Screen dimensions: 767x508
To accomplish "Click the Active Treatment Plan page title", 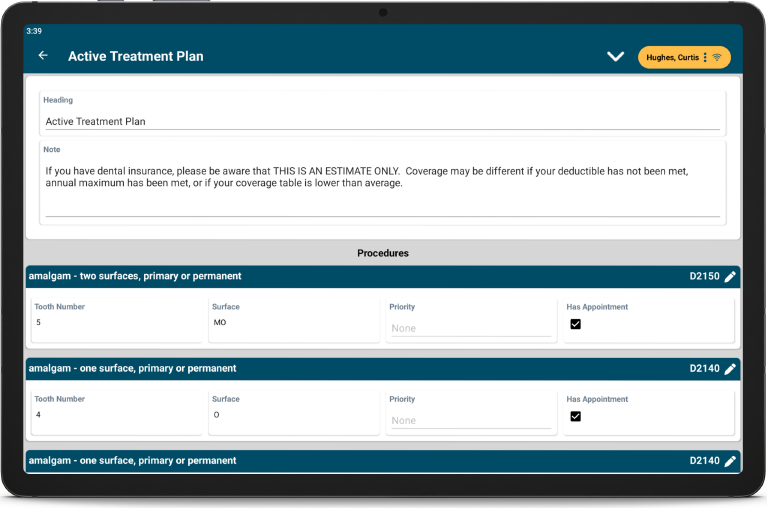I will (136, 57).
